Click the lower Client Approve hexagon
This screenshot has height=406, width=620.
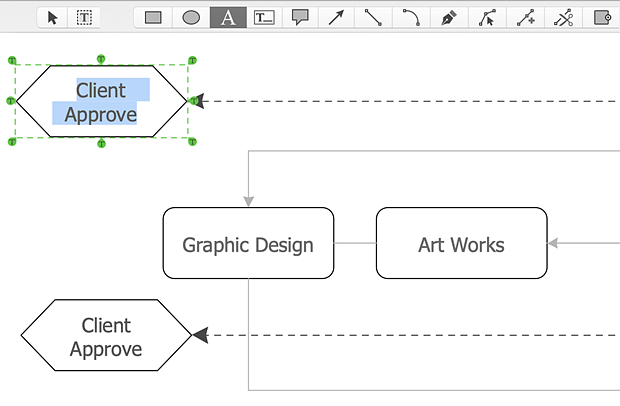pyautogui.click(x=106, y=337)
